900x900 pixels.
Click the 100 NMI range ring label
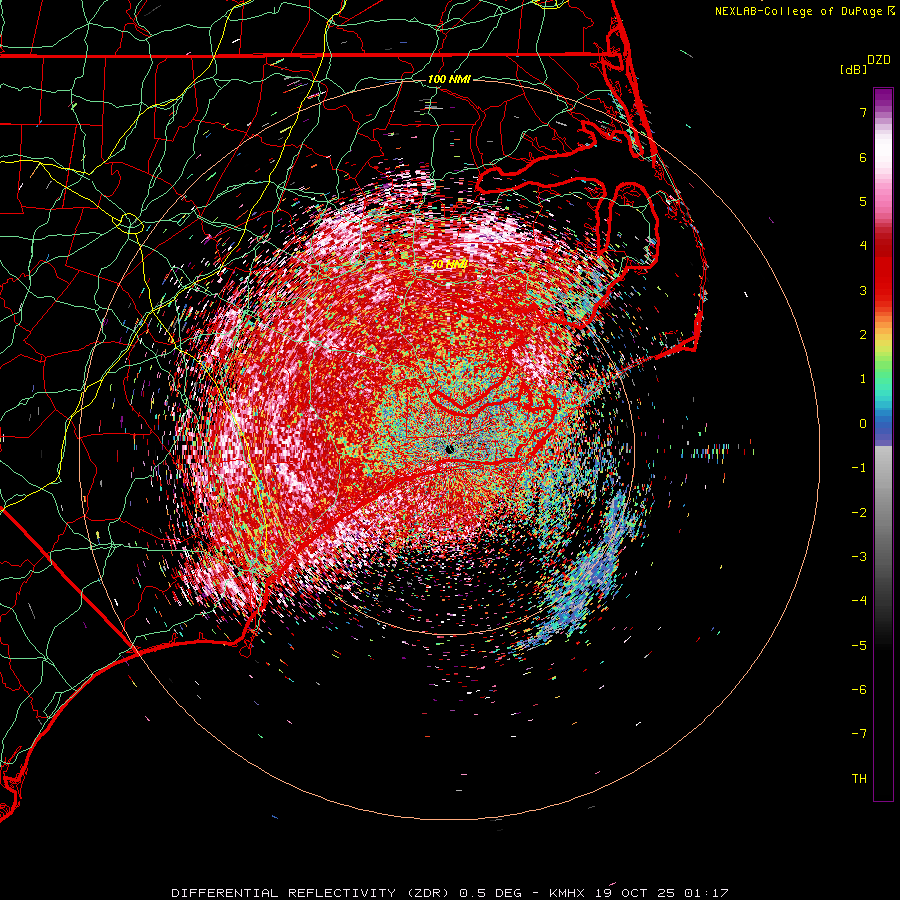click(449, 79)
